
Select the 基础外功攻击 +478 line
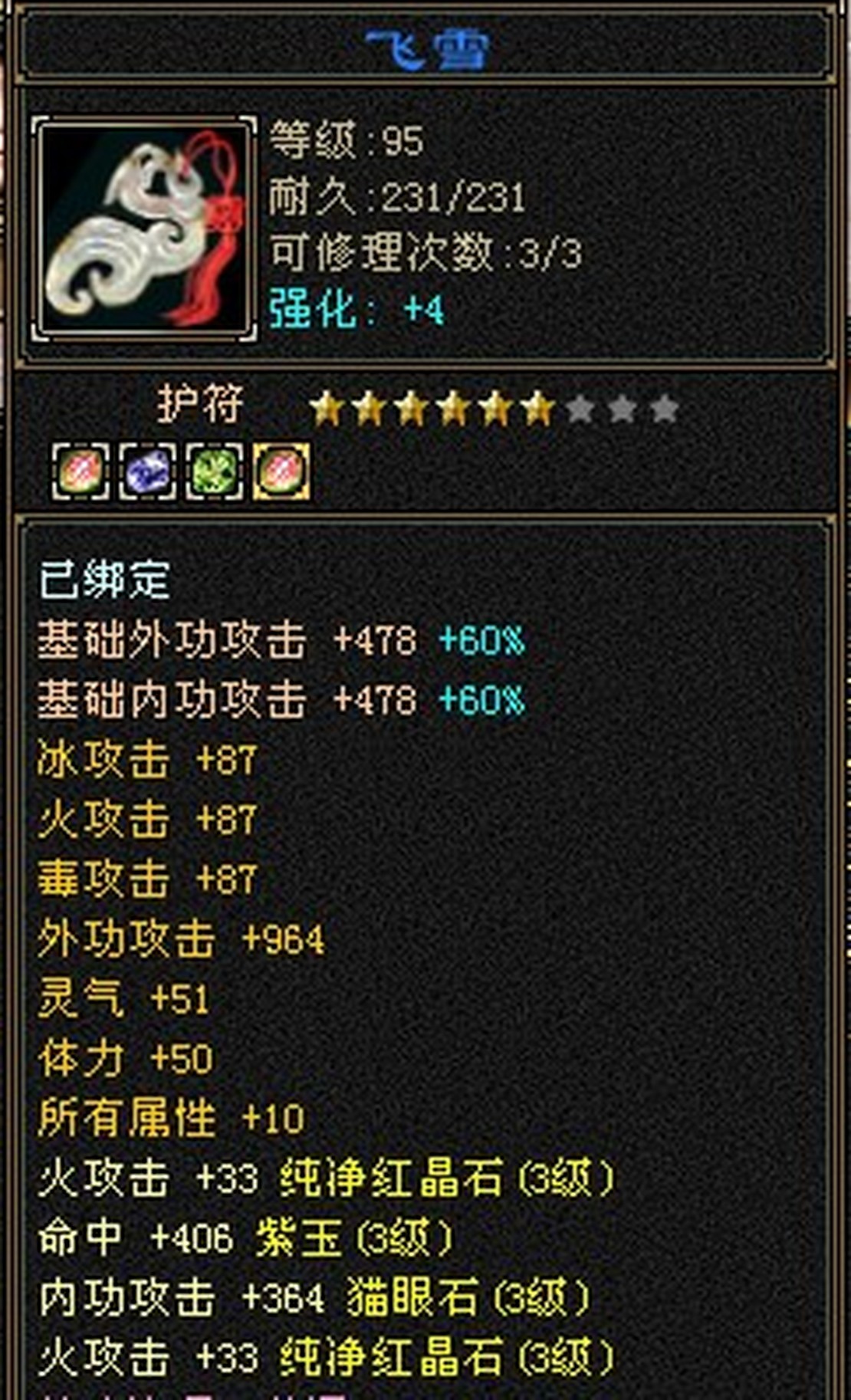(281, 640)
